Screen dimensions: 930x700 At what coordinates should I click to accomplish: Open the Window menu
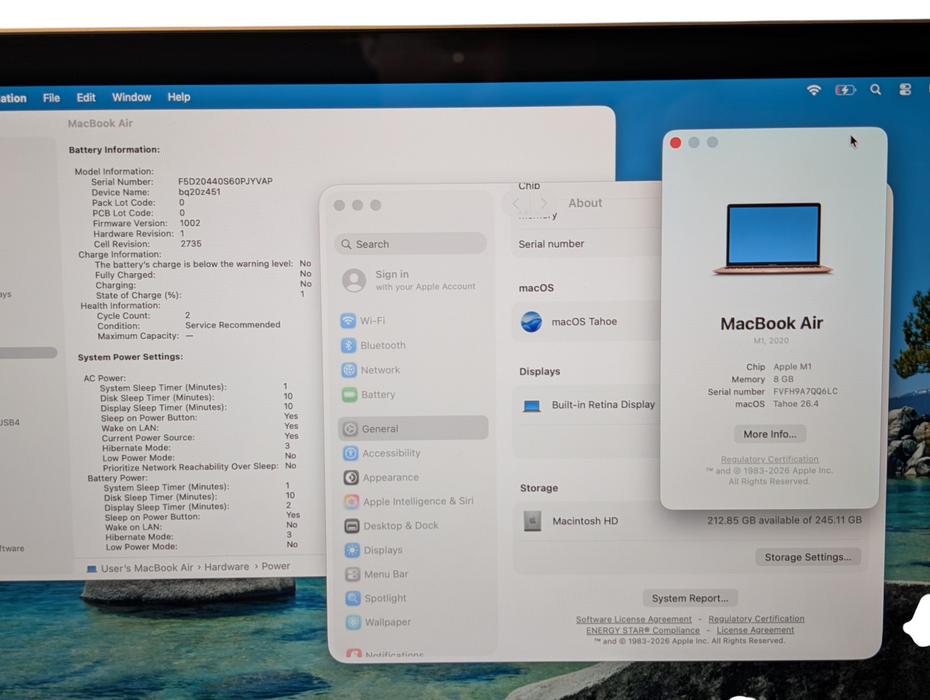click(132, 97)
